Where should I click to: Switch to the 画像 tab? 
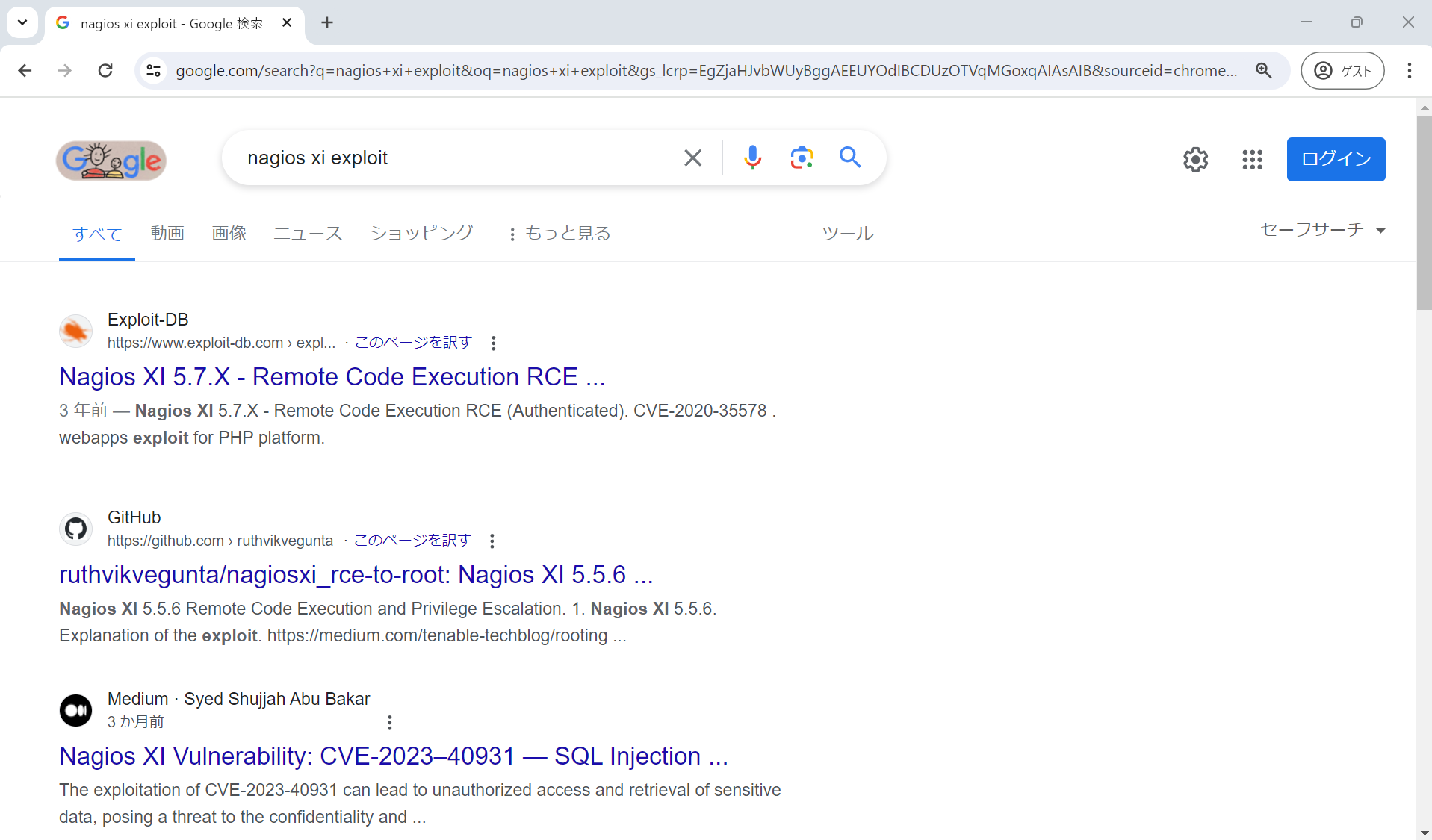coord(229,234)
